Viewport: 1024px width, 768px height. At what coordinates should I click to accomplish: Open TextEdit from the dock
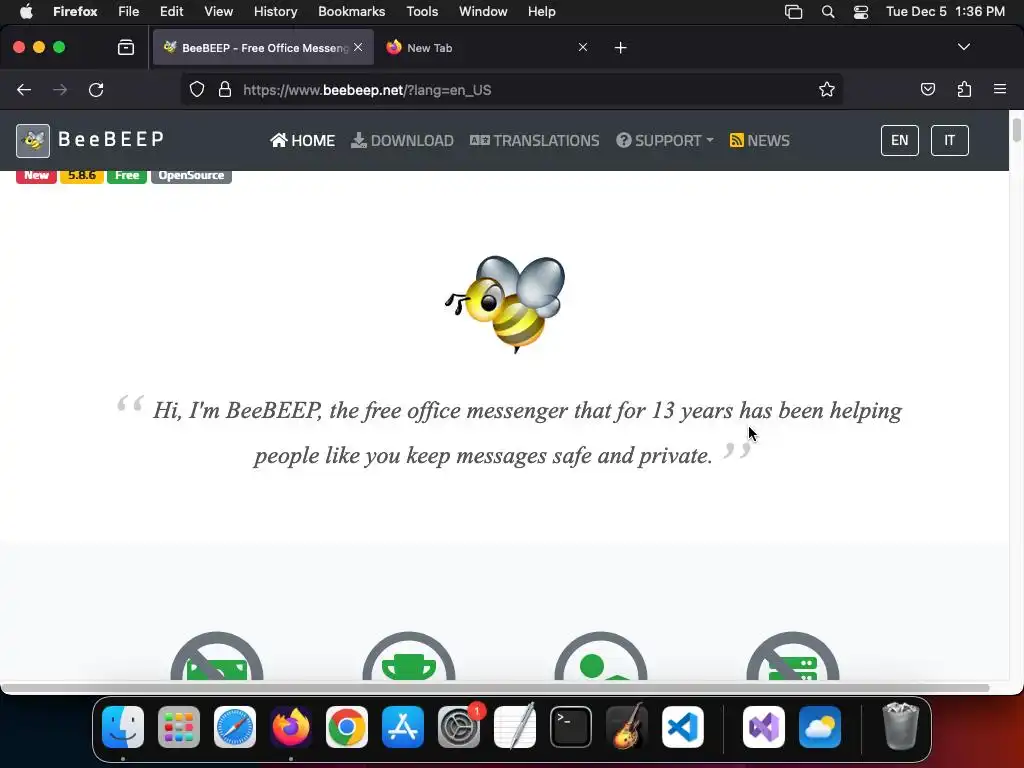(515, 727)
